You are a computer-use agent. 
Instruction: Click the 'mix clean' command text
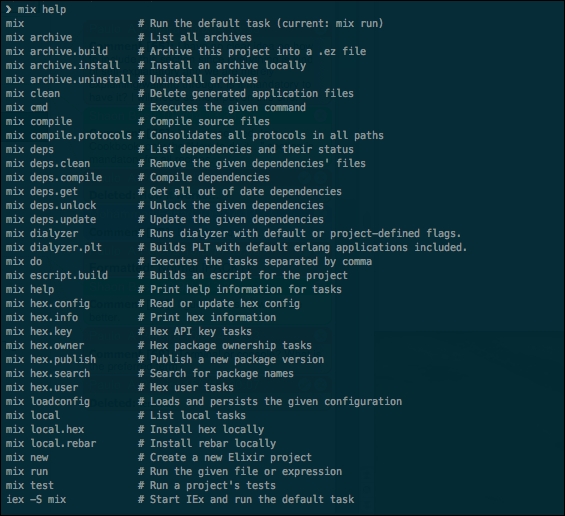(x=33, y=94)
